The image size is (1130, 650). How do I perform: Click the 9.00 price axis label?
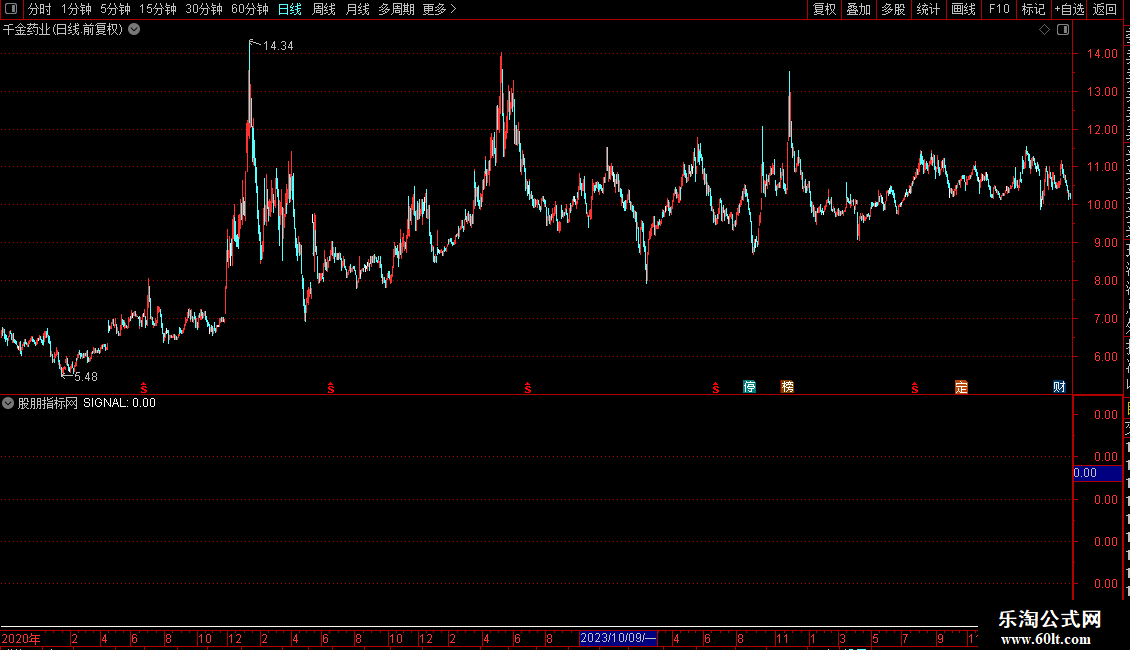coord(1105,243)
